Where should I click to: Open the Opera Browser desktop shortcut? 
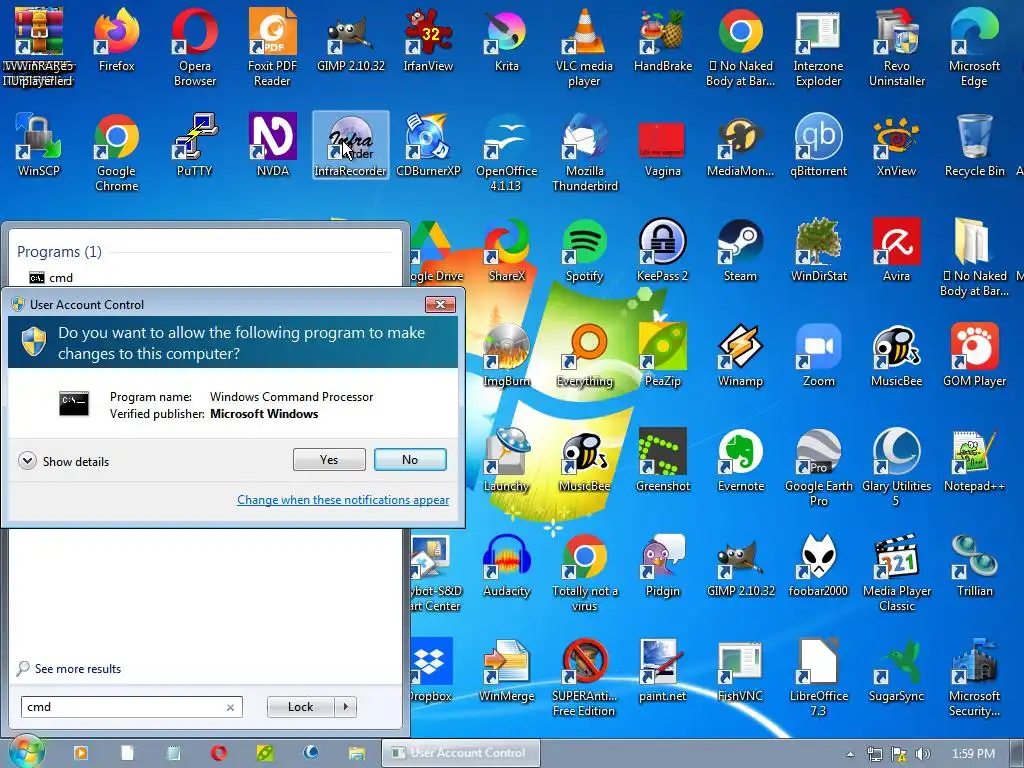195,47
